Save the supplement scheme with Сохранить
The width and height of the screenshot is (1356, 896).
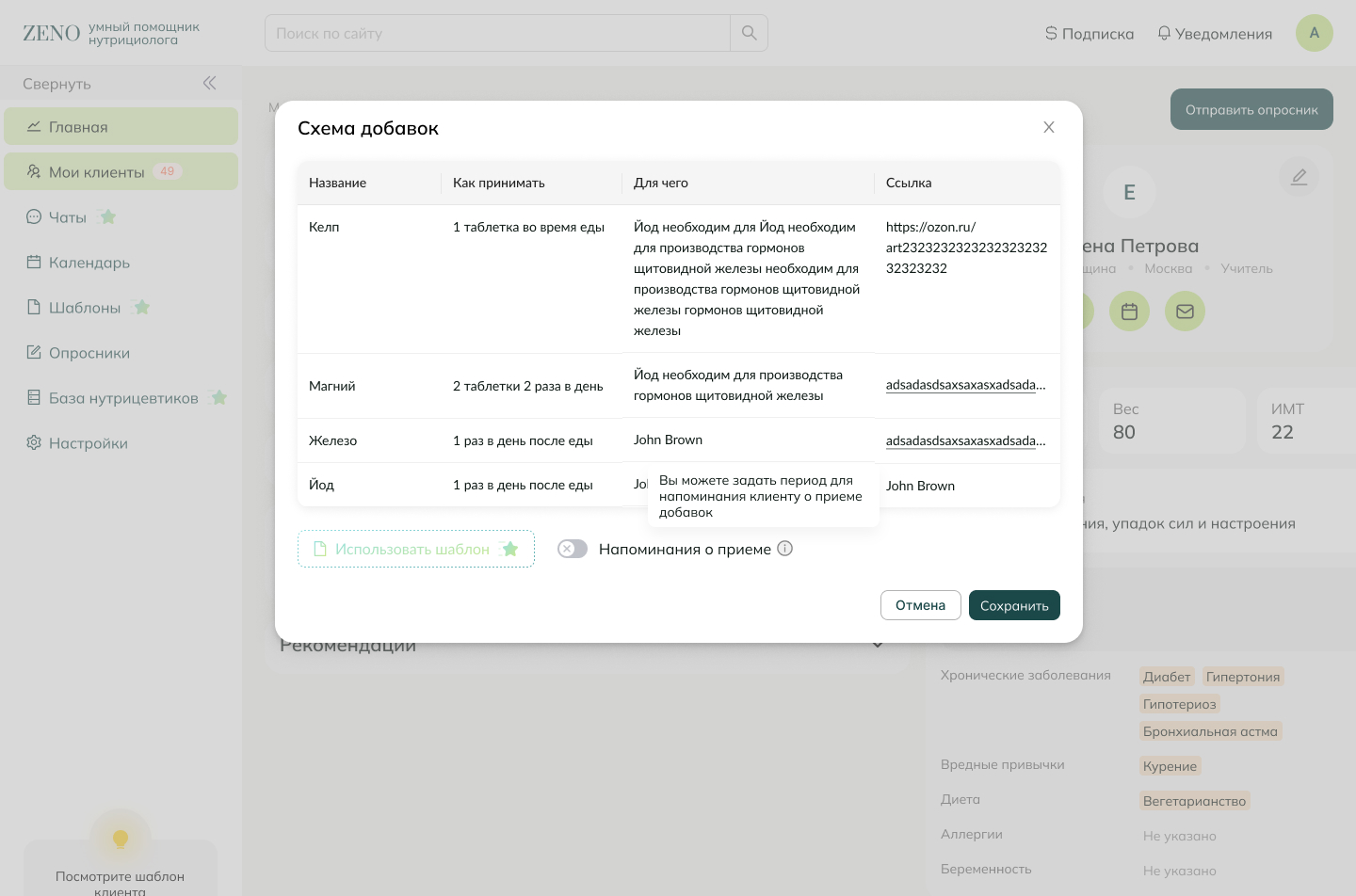pyautogui.click(x=1014, y=605)
